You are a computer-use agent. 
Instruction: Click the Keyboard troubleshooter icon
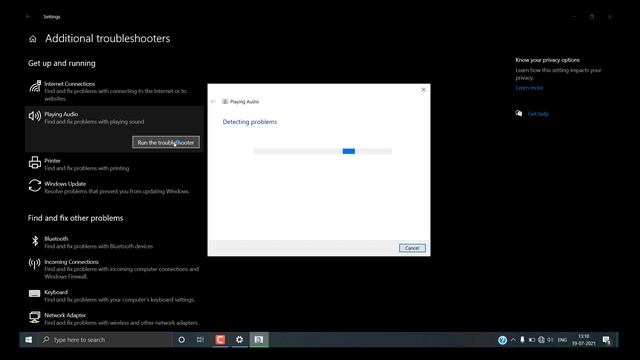pos(35,293)
